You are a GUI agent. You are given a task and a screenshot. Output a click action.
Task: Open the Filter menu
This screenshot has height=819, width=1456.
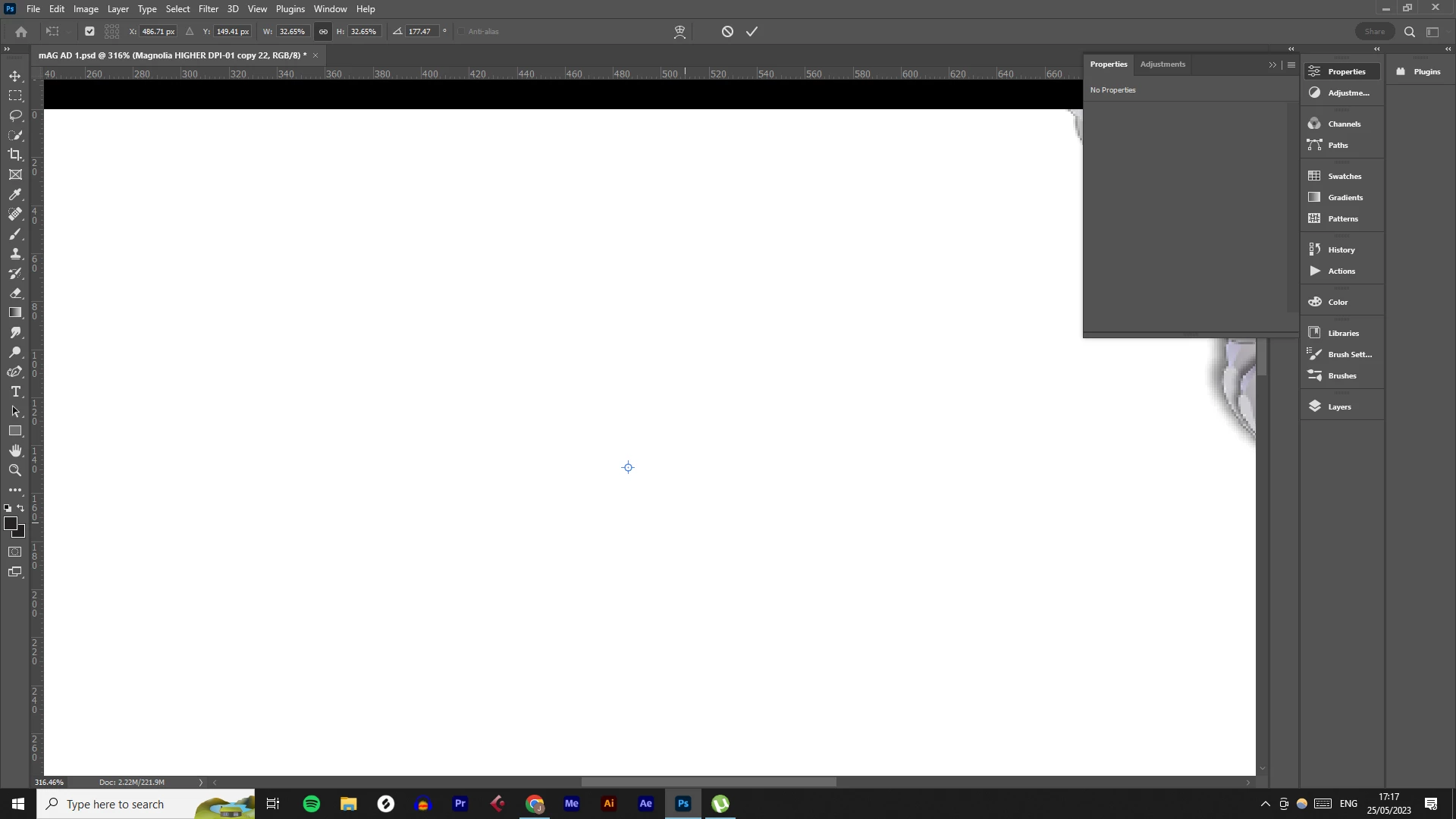click(x=208, y=9)
